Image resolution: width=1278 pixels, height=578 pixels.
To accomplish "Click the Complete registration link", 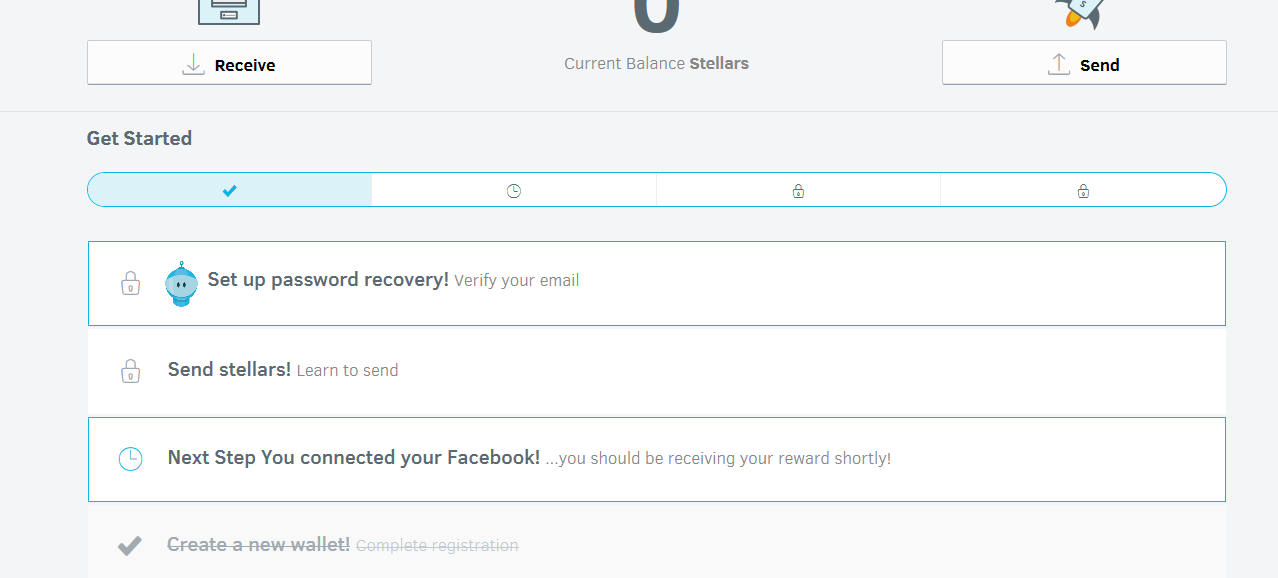I will (x=437, y=546).
